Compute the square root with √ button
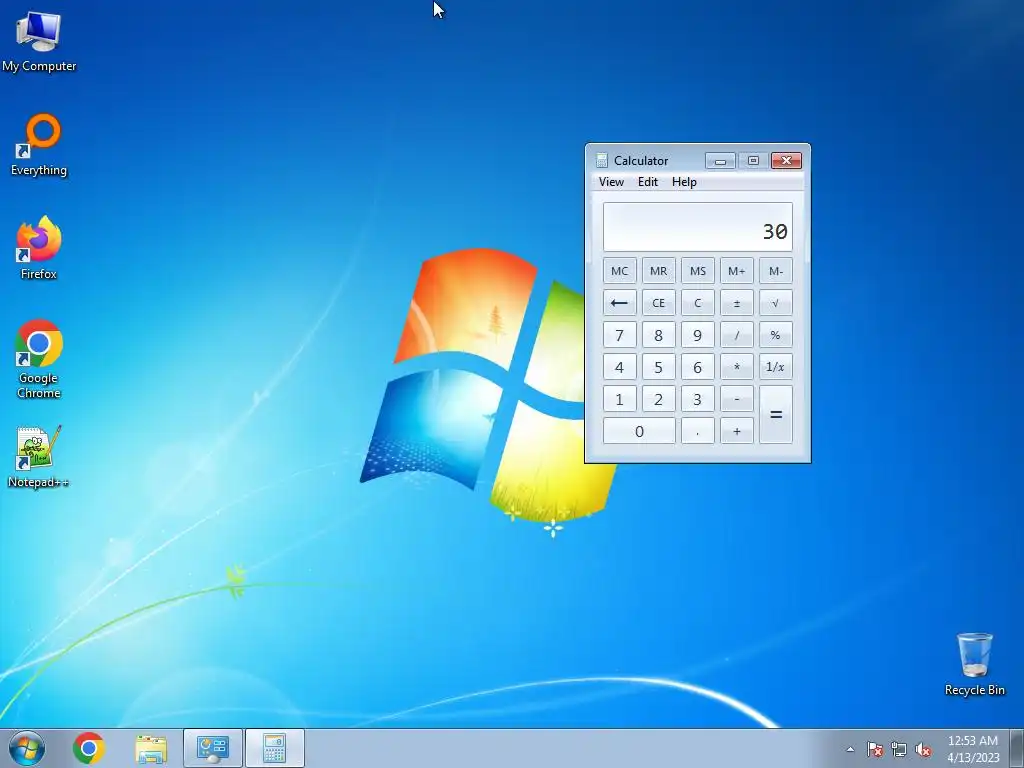Screen dimensions: 1024x768 tap(776, 303)
